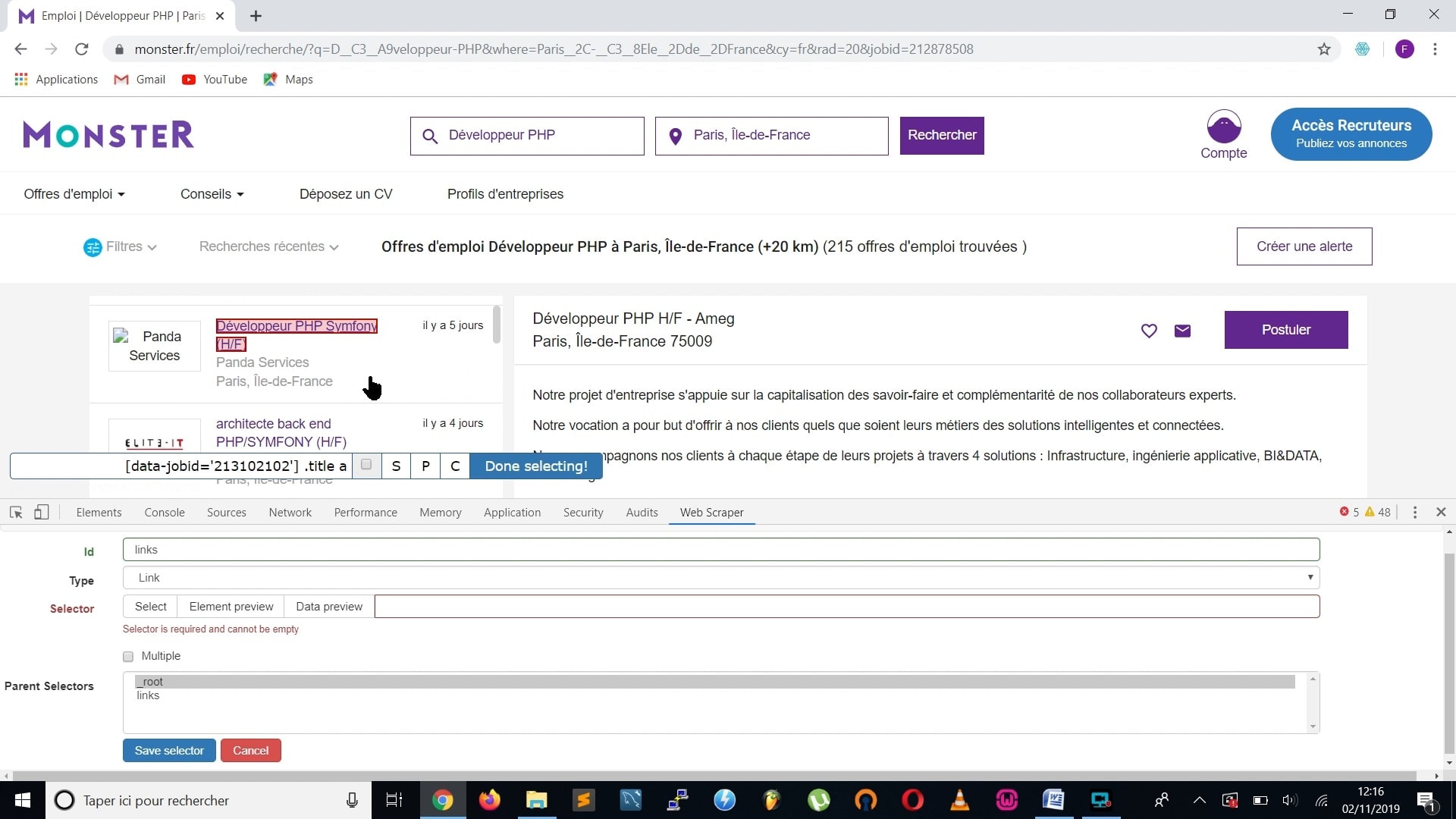Switch to Application tab
The height and width of the screenshot is (819, 1456).
pos(513,513)
